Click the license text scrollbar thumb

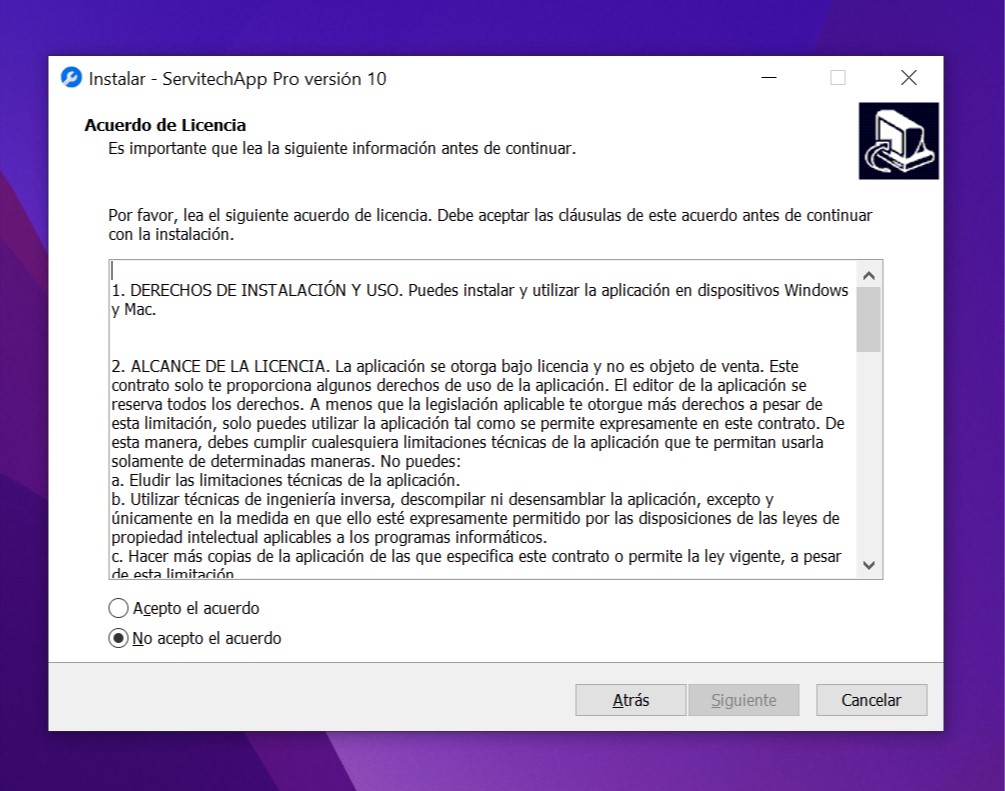pos(869,320)
